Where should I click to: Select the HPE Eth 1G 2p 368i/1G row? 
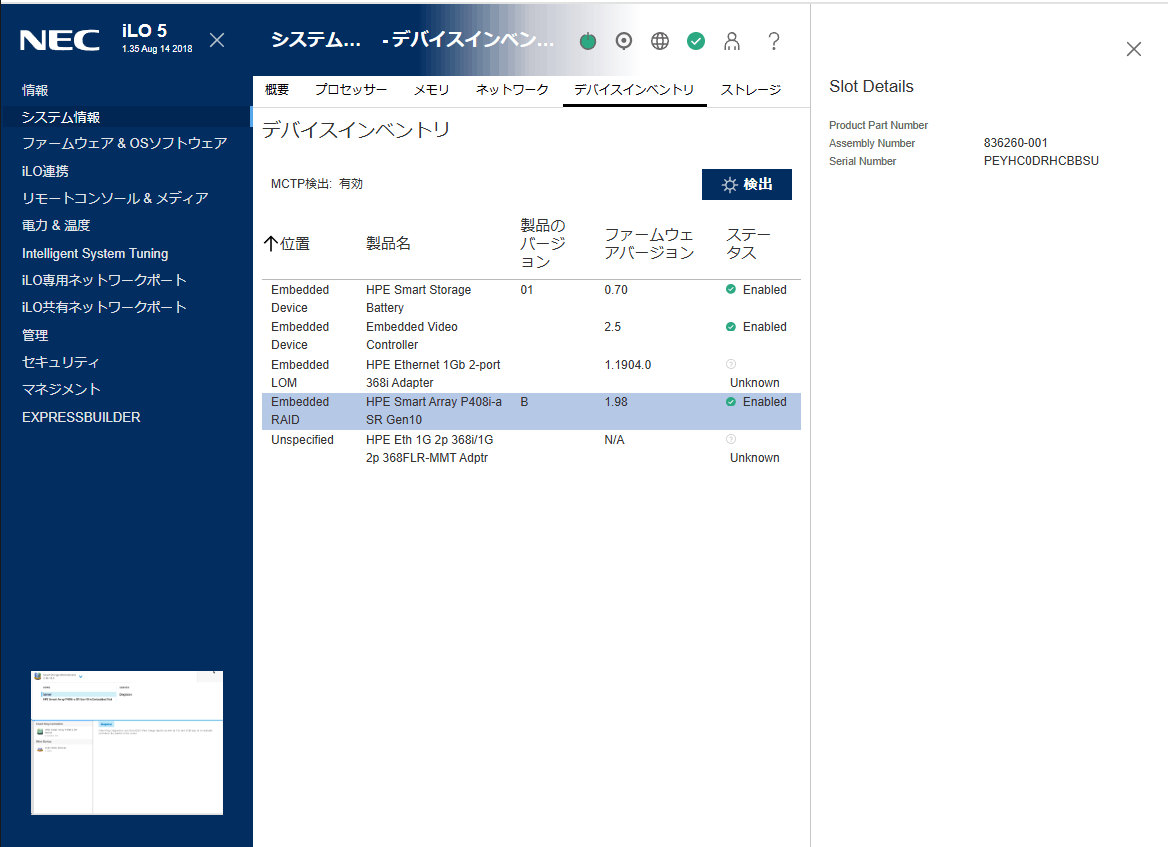coord(531,449)
